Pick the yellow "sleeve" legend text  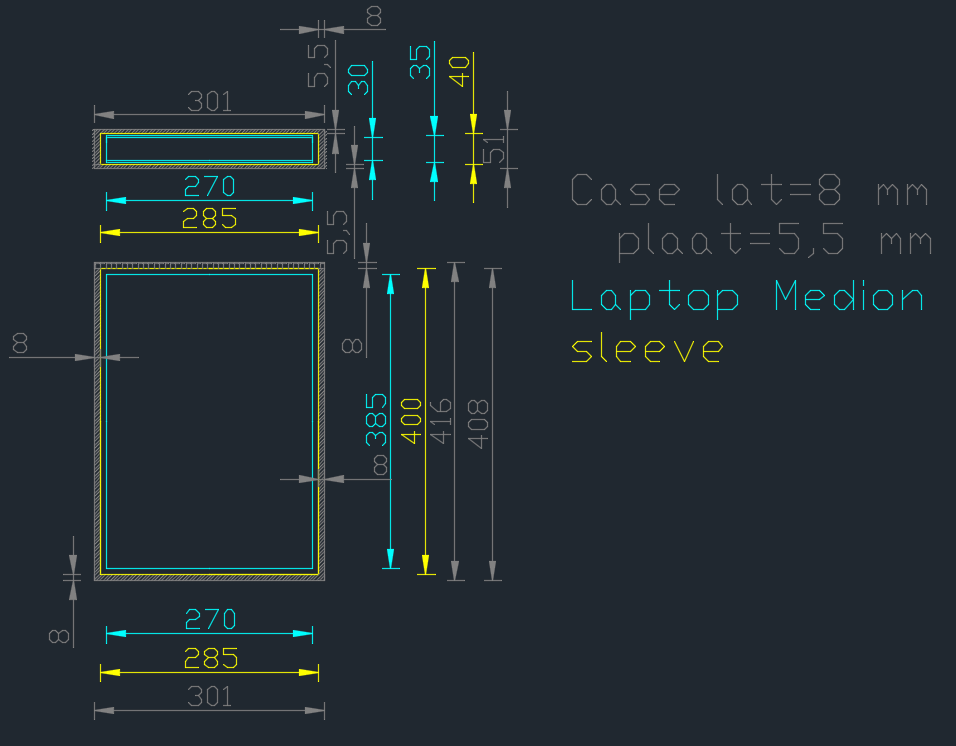(647, 349)
